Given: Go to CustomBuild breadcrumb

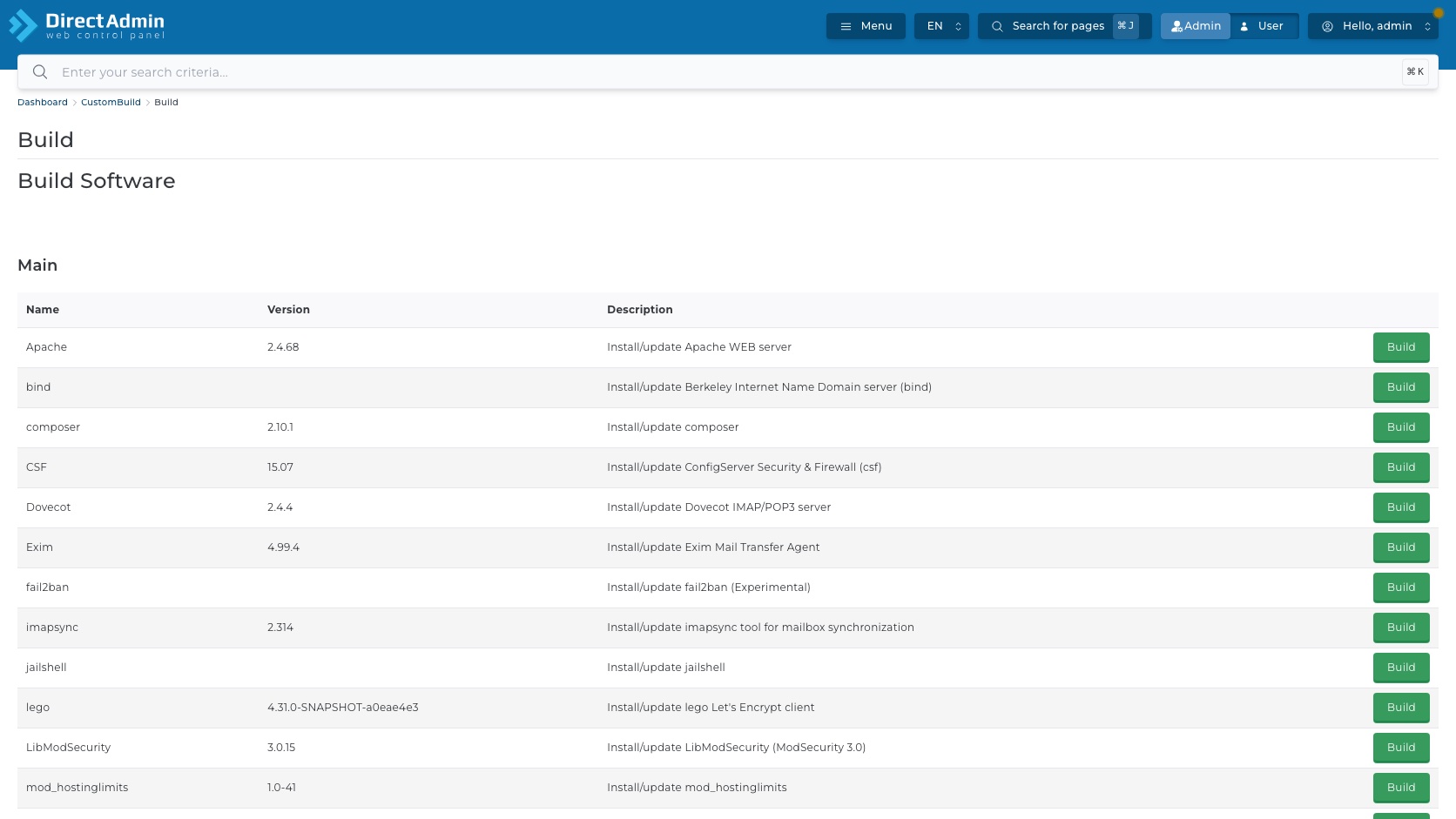Looking at the screenshot, I should pyautogui.click(x=111, y=103).
